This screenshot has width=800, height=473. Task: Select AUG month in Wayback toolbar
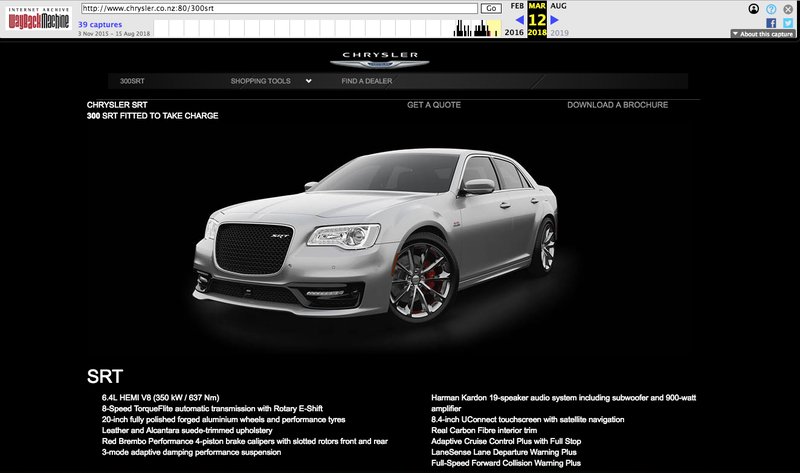click(x=558, y=6)
